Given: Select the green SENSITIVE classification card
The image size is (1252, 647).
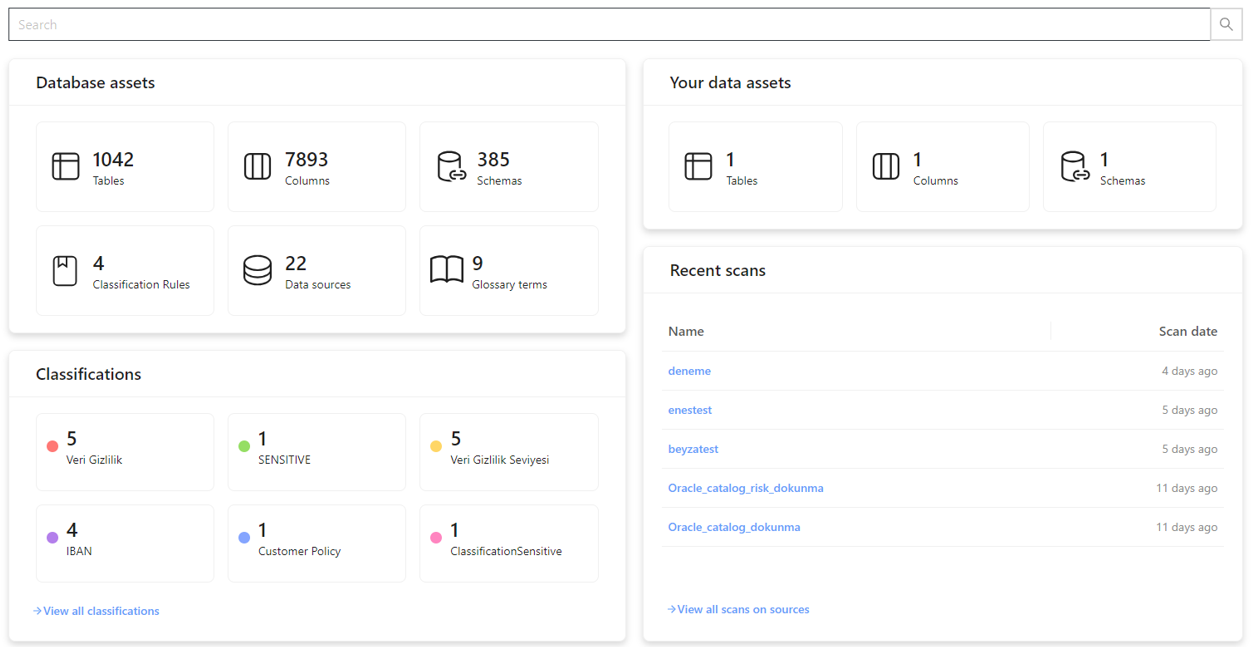Looking at the screenshot, I should click(316, 451).
